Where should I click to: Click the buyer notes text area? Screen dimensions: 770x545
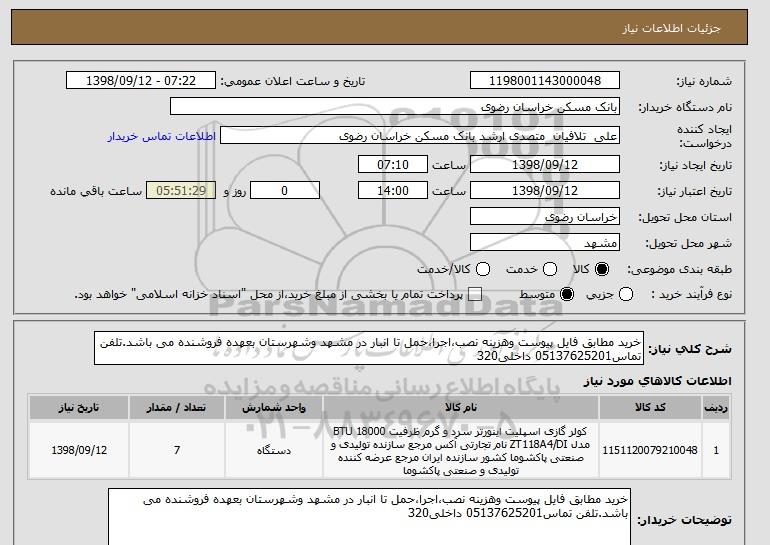click(x=369, y=518)
